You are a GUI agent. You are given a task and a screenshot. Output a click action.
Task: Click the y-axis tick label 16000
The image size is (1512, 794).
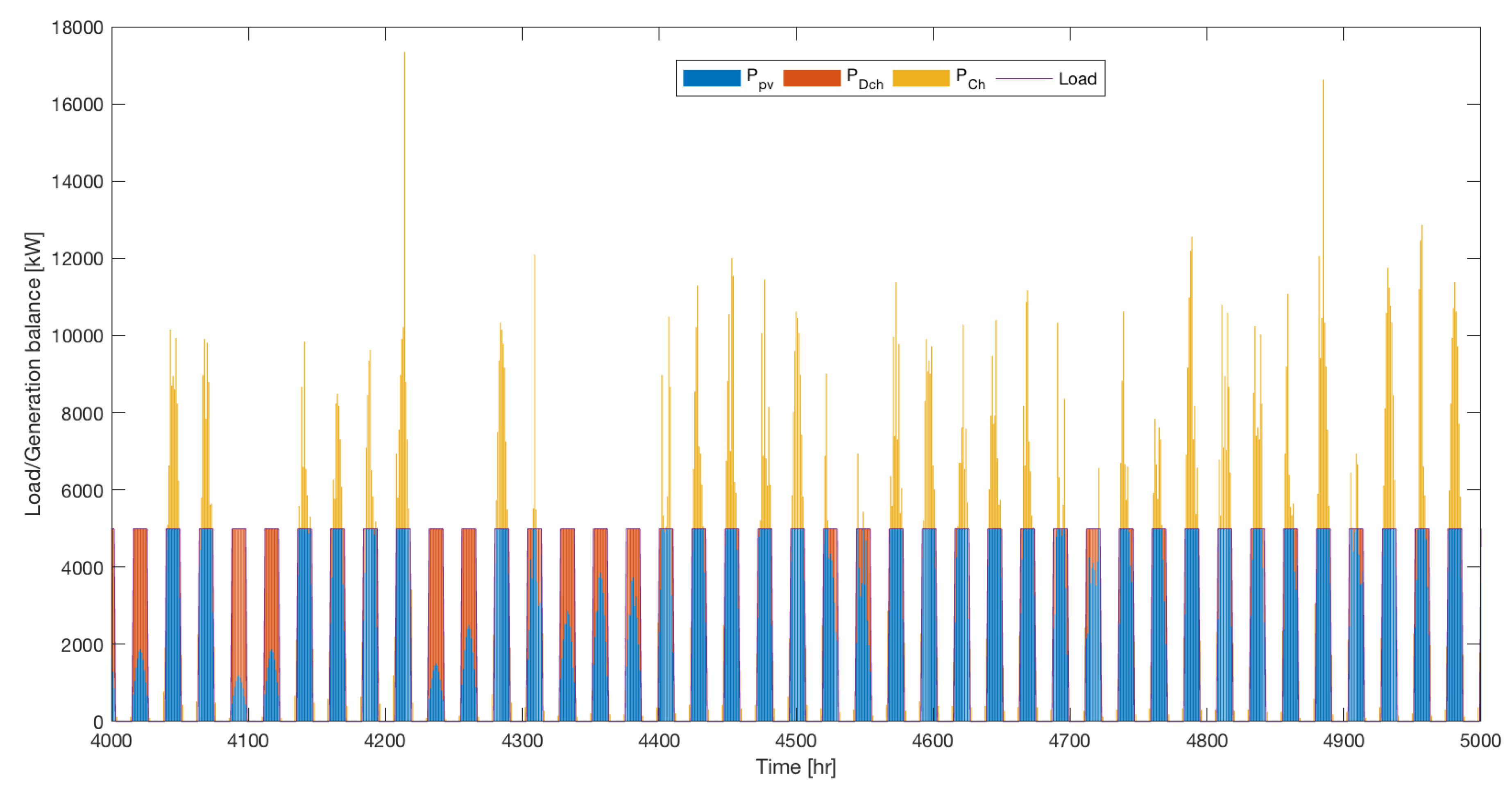pos(77,104)
